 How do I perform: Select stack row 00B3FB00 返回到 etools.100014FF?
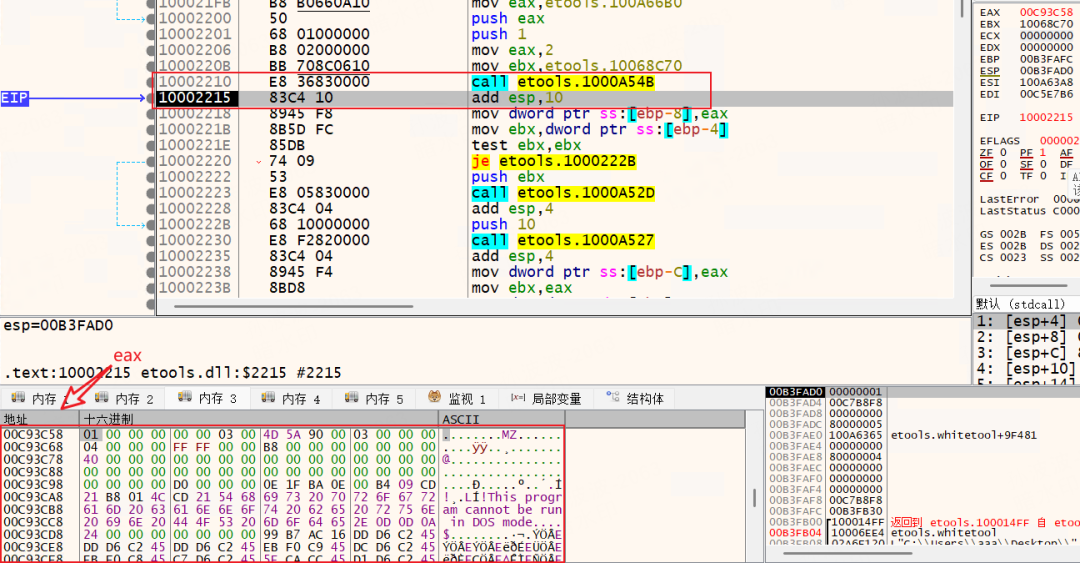coord(924,522)
